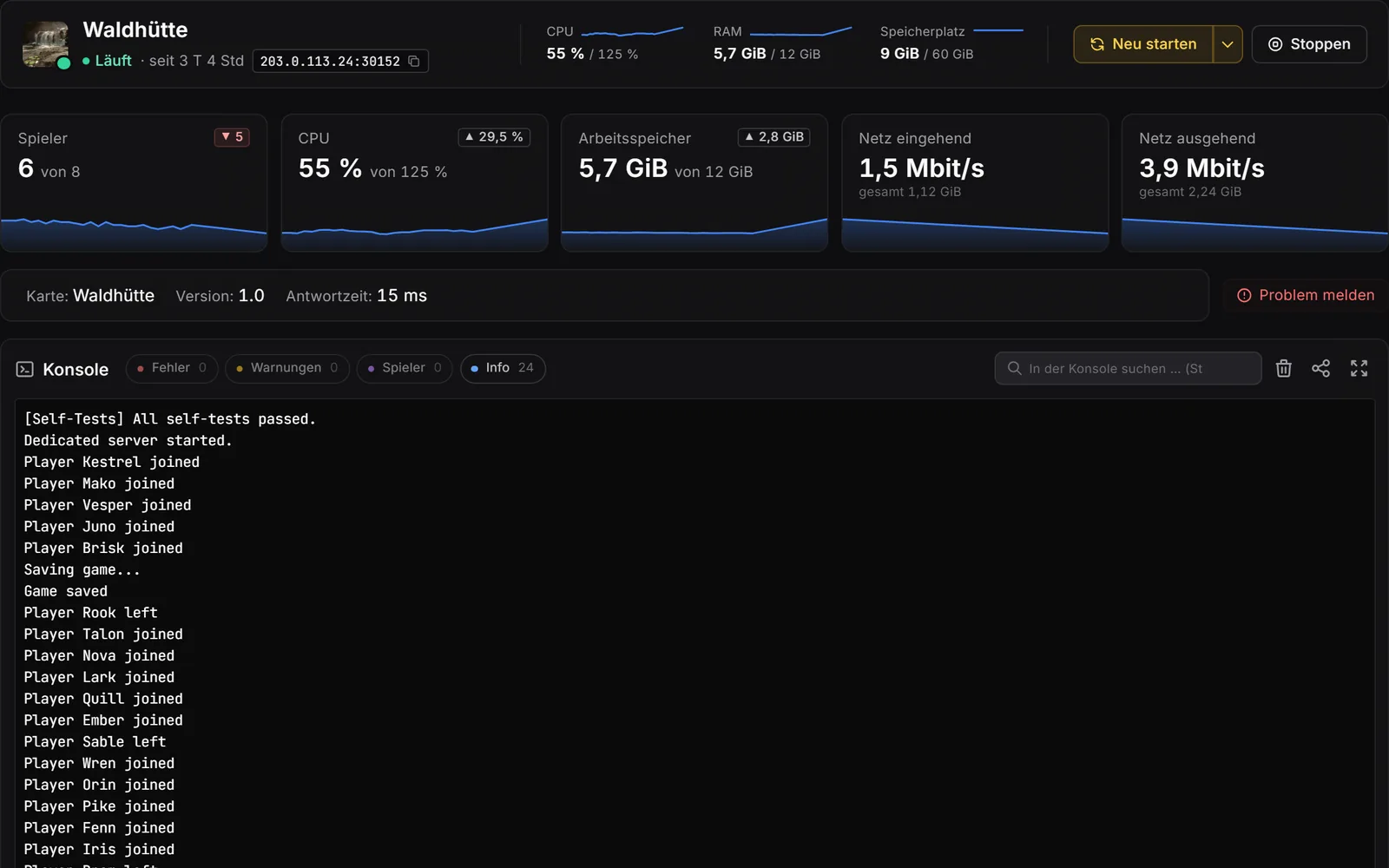Open the Waldhütte server avatar image
1389x868 pixels.
click(45, 44)
